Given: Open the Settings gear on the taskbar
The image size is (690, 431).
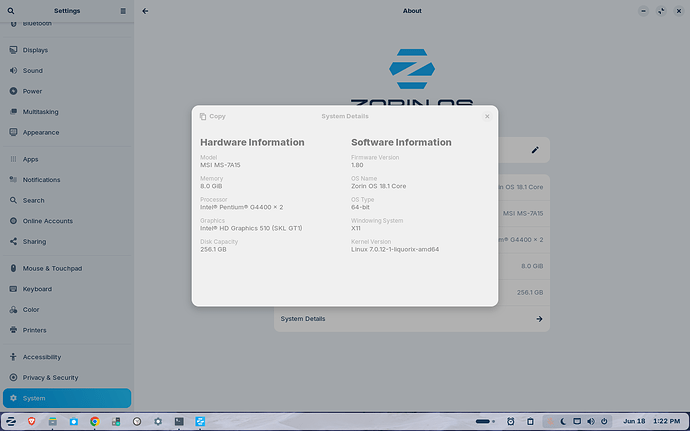Looking at the screenshot, I should [x=158, y=422].
